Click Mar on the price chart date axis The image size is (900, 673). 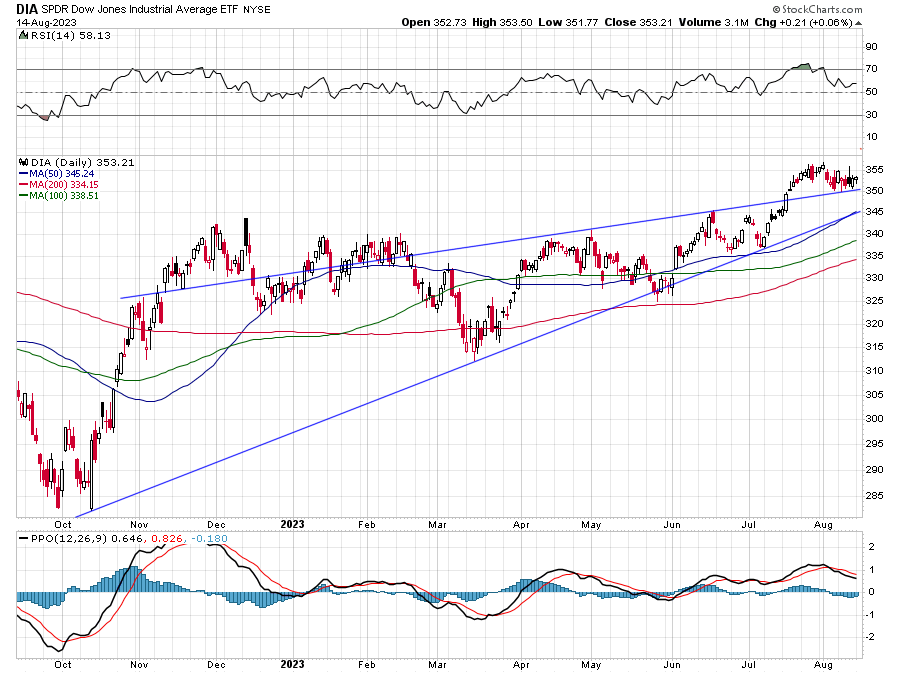click(x=437, y=524)
